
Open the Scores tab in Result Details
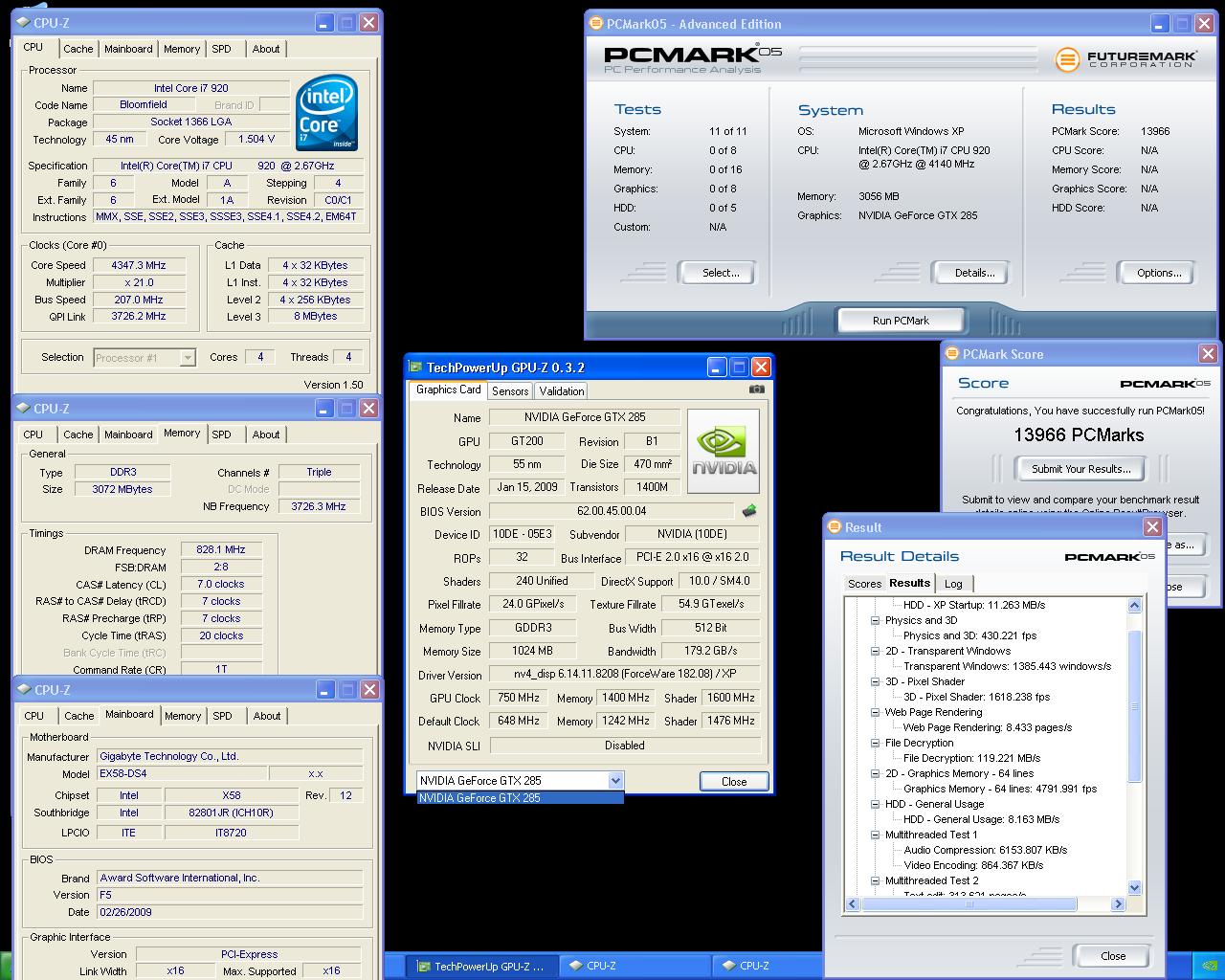(x=864, y=584)
